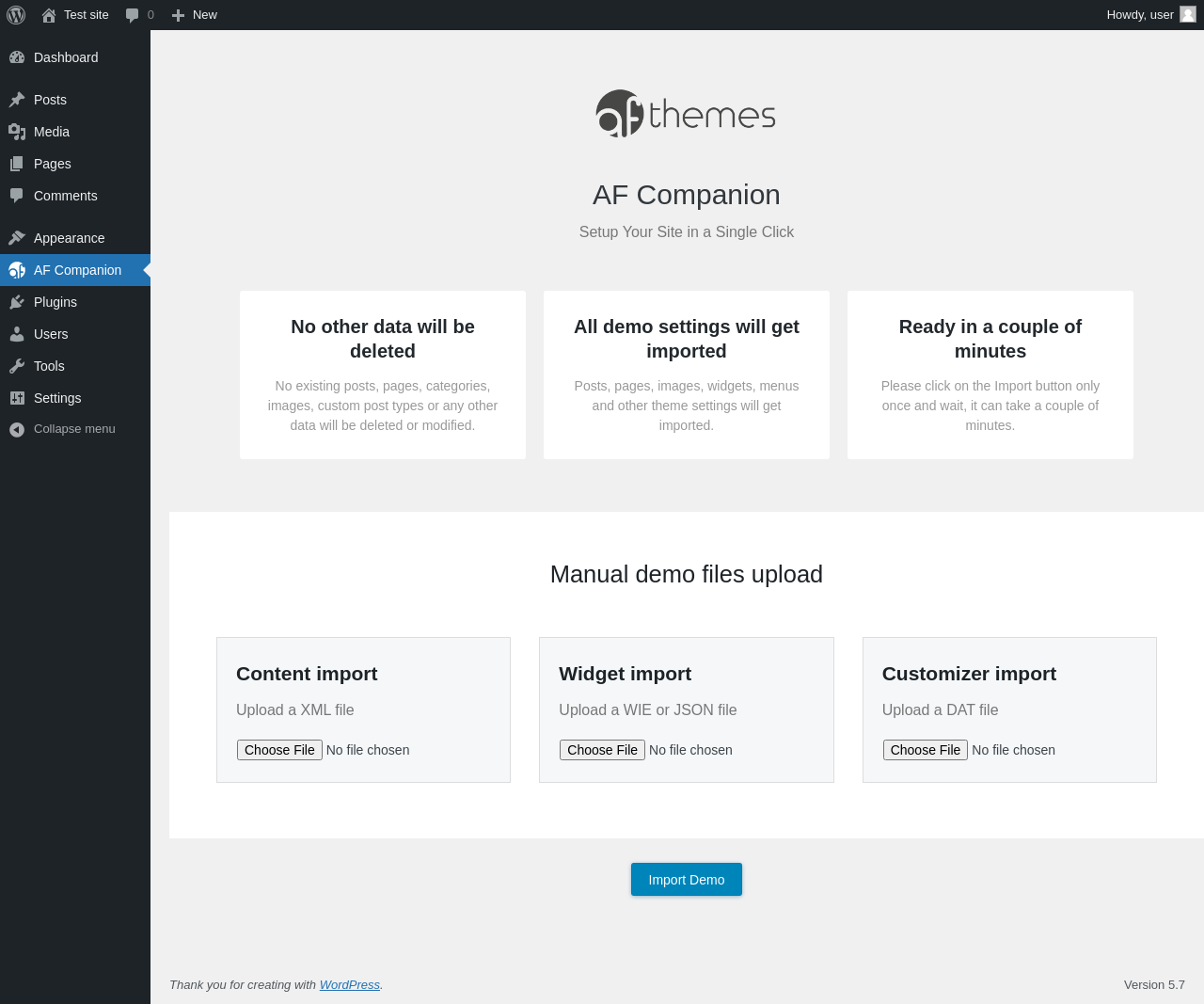Screen dimensions: 1204x1004
Task: Click the Dashboard gauge icon
Action: point(17,57)
